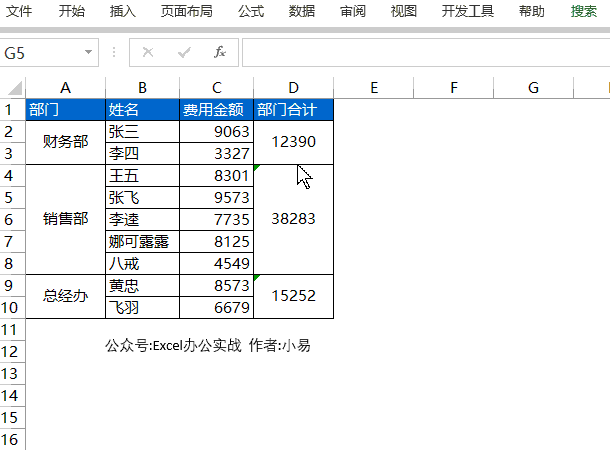Click the confirm checkmark formula icon

coord(184,52)
